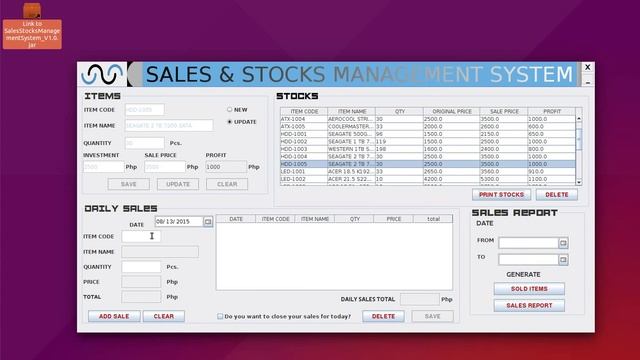Minimize the Sales & Stocks window
The image size is (640, 360).
tap(588, 82)
